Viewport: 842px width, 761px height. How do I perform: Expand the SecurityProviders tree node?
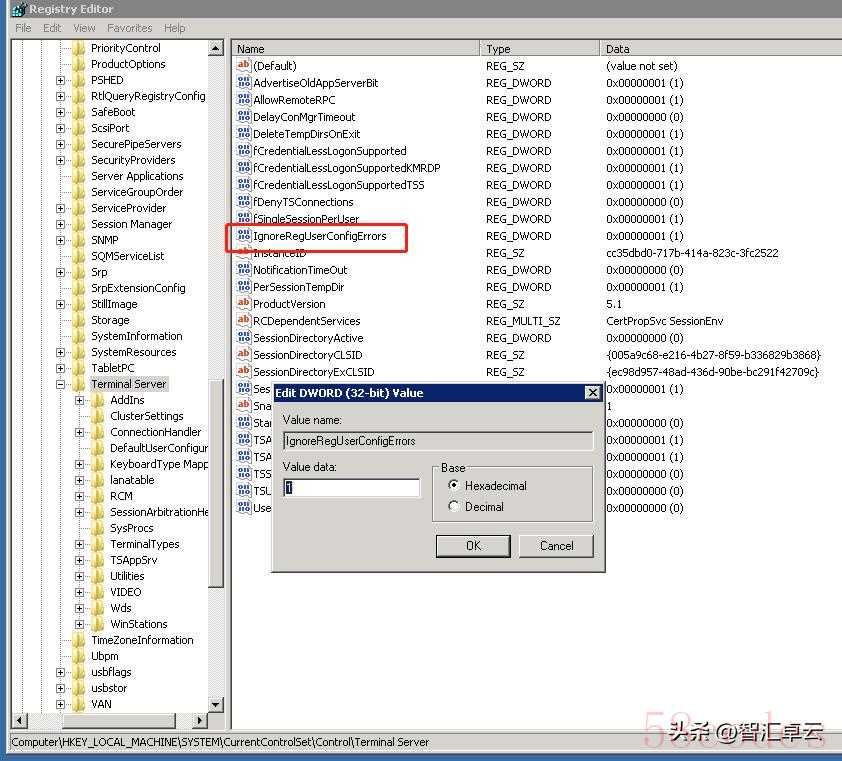point(61,160)
